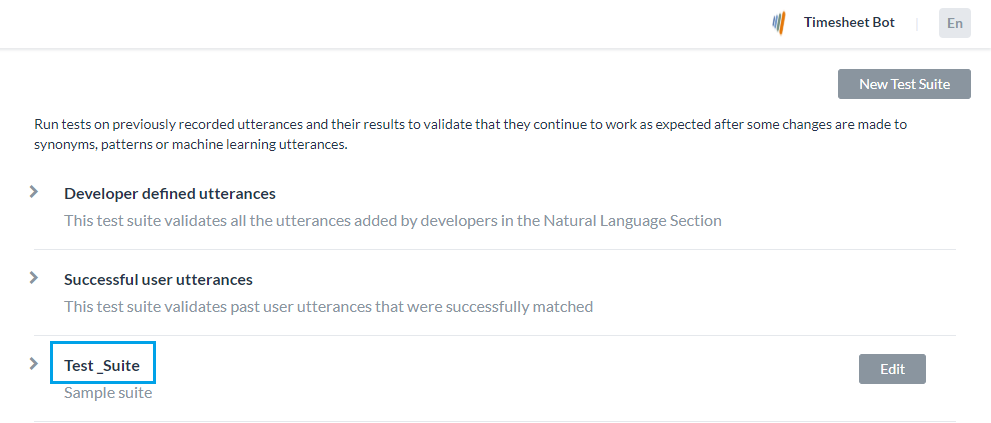
Task: Open the En language selector
Action: [x=954, y=23]
